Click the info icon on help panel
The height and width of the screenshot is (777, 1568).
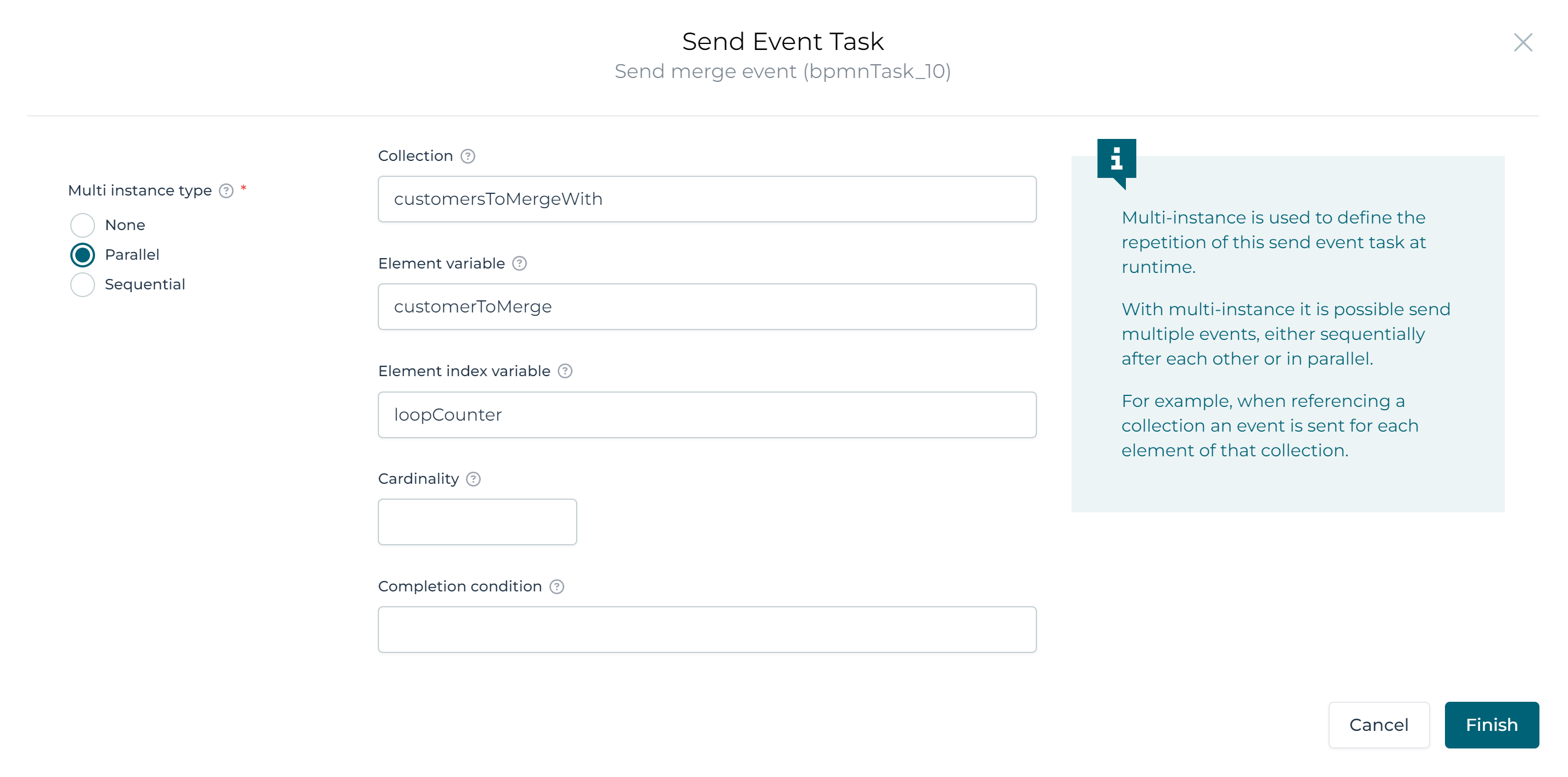click(1117, 159)
